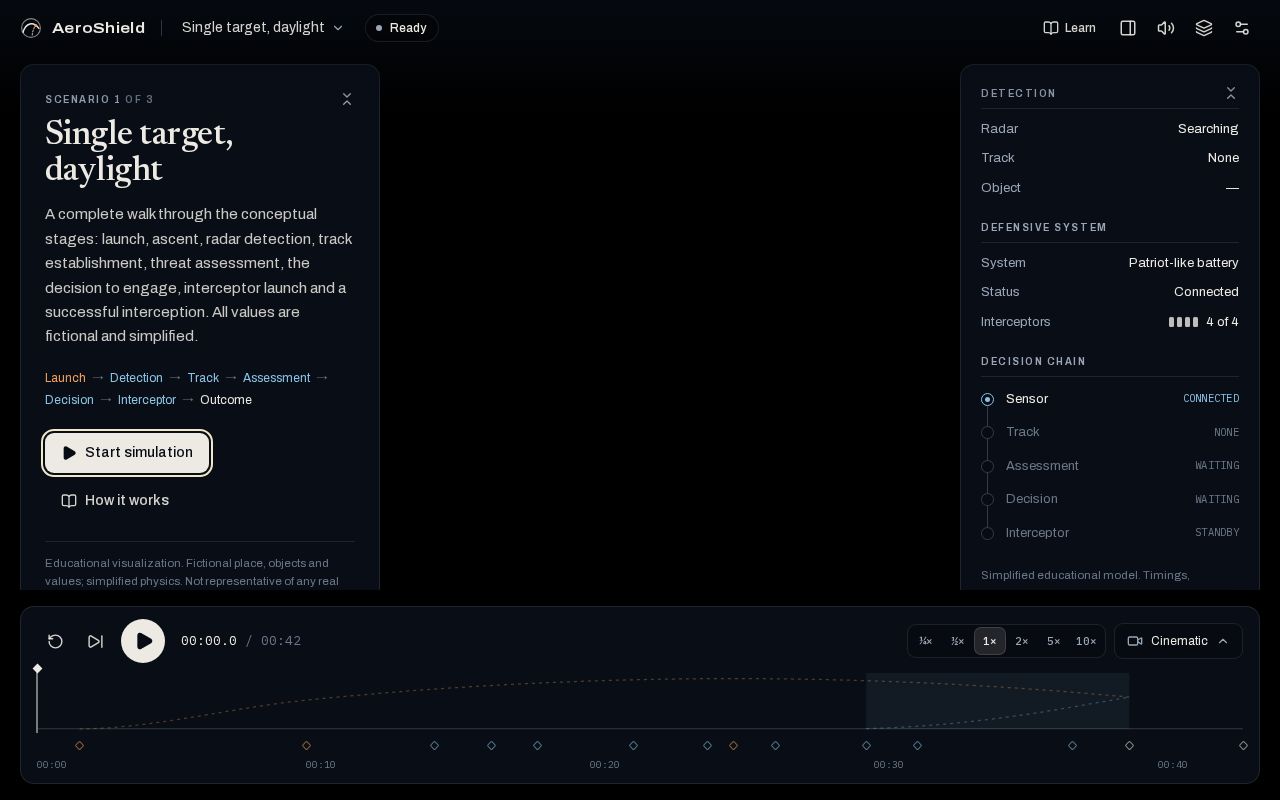1280x800 pixels.
Task: Jump to the Interceptor stage link
Action: (x=147, y=400)
